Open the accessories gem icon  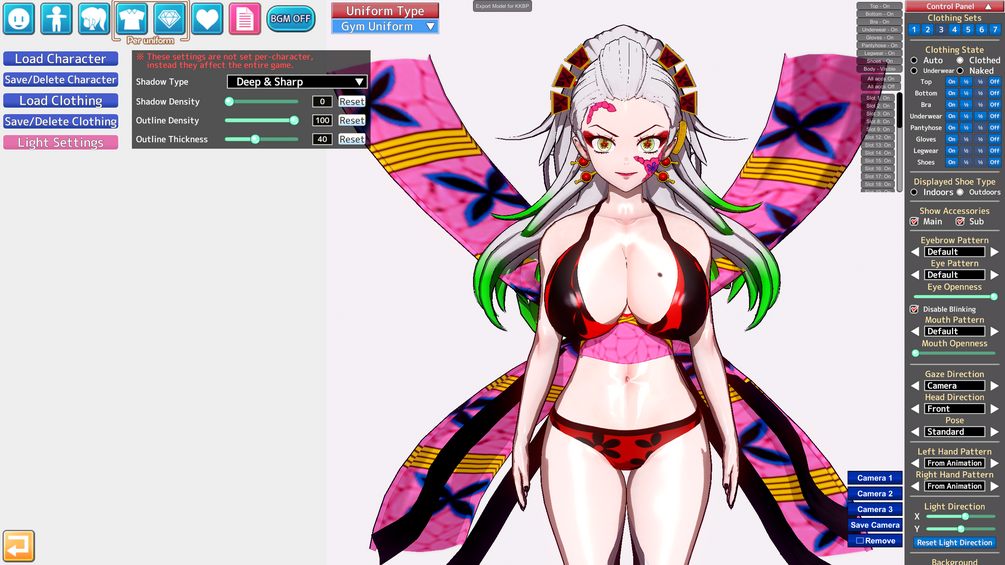pyautogui.click(x=169, y=19)
